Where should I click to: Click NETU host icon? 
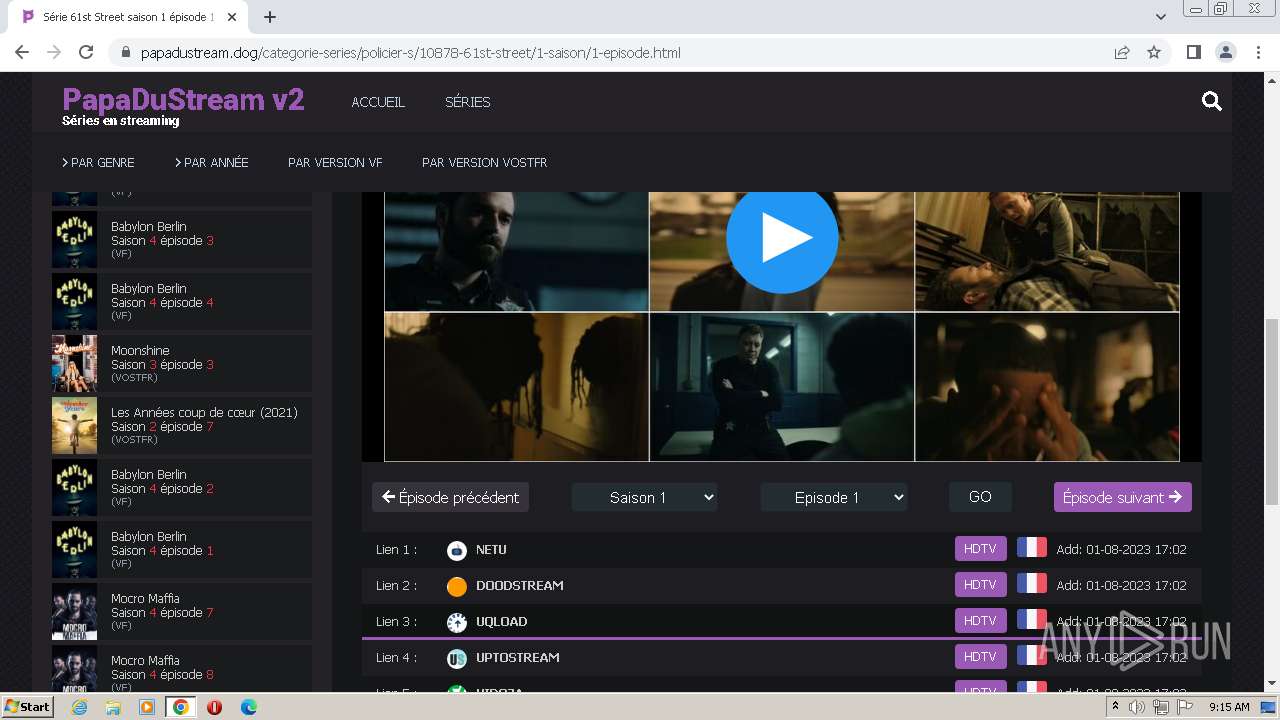pyautogui.click(x=457, y=550)
